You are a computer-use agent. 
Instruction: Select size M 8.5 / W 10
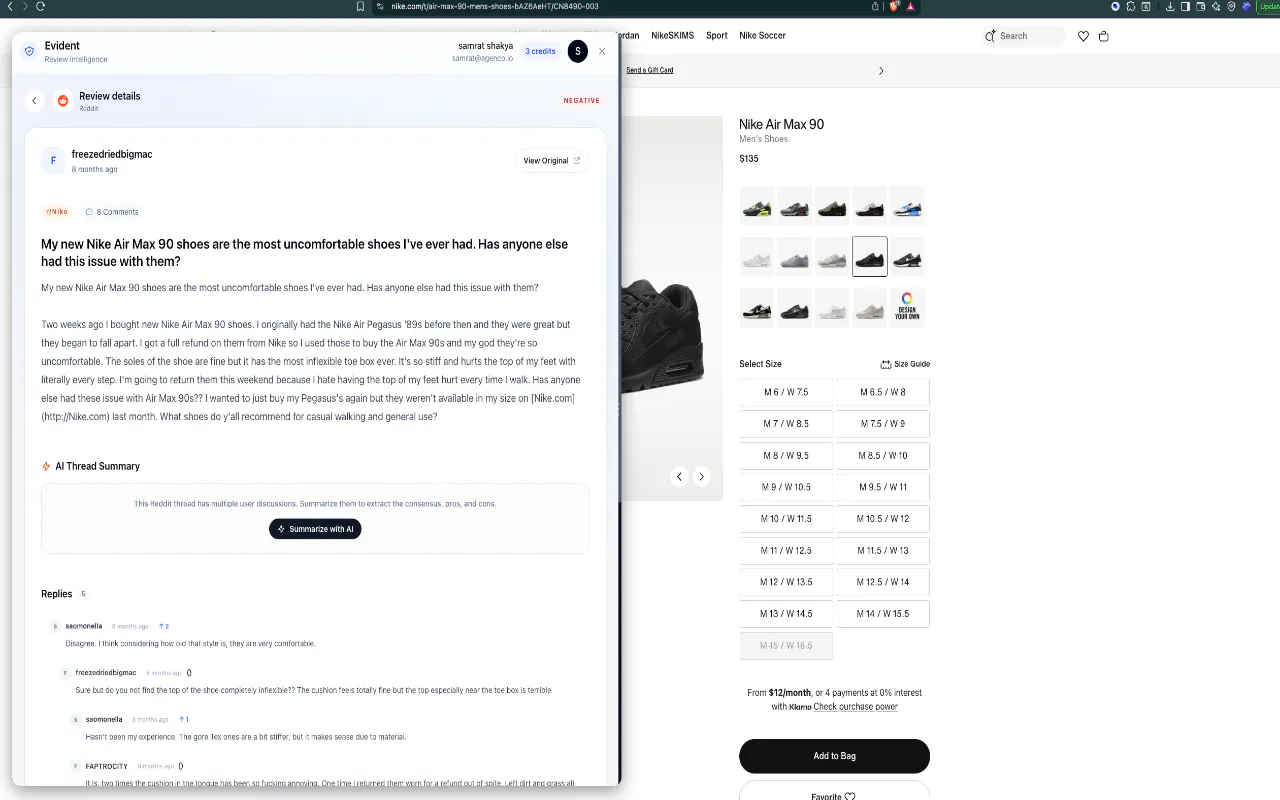point(883,455)
